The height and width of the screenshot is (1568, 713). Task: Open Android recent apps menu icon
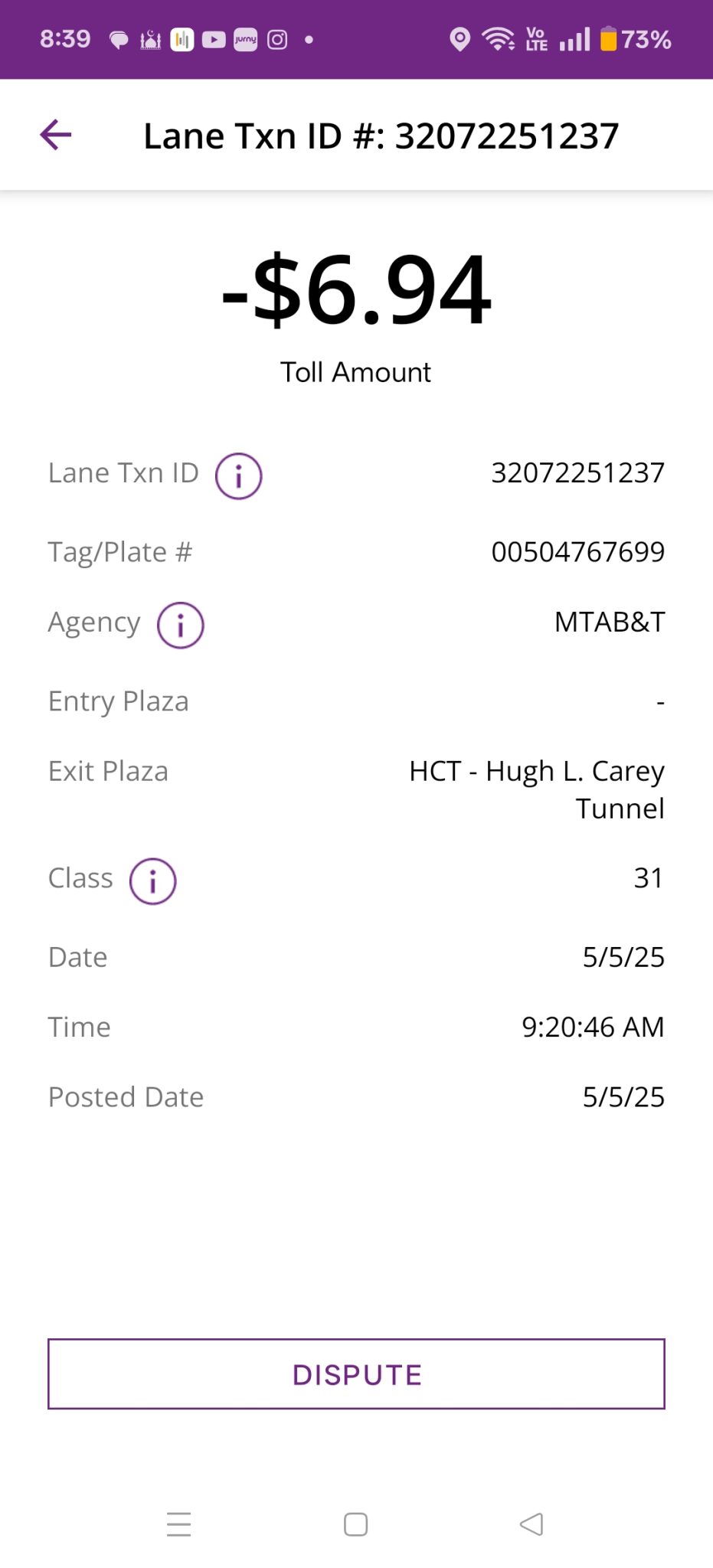(x=179, y=1524)
